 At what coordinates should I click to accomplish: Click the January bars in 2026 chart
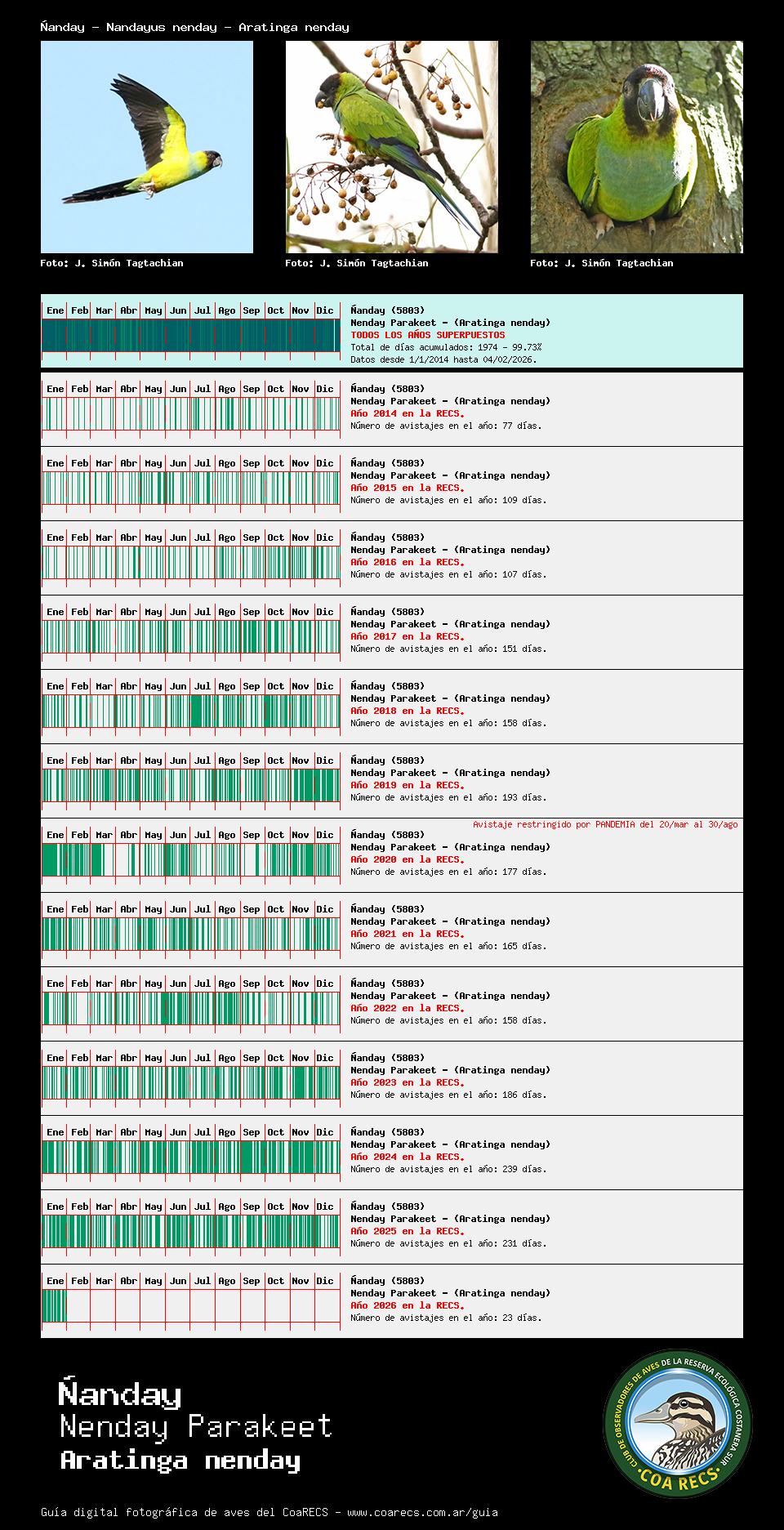pos(55,1306)
